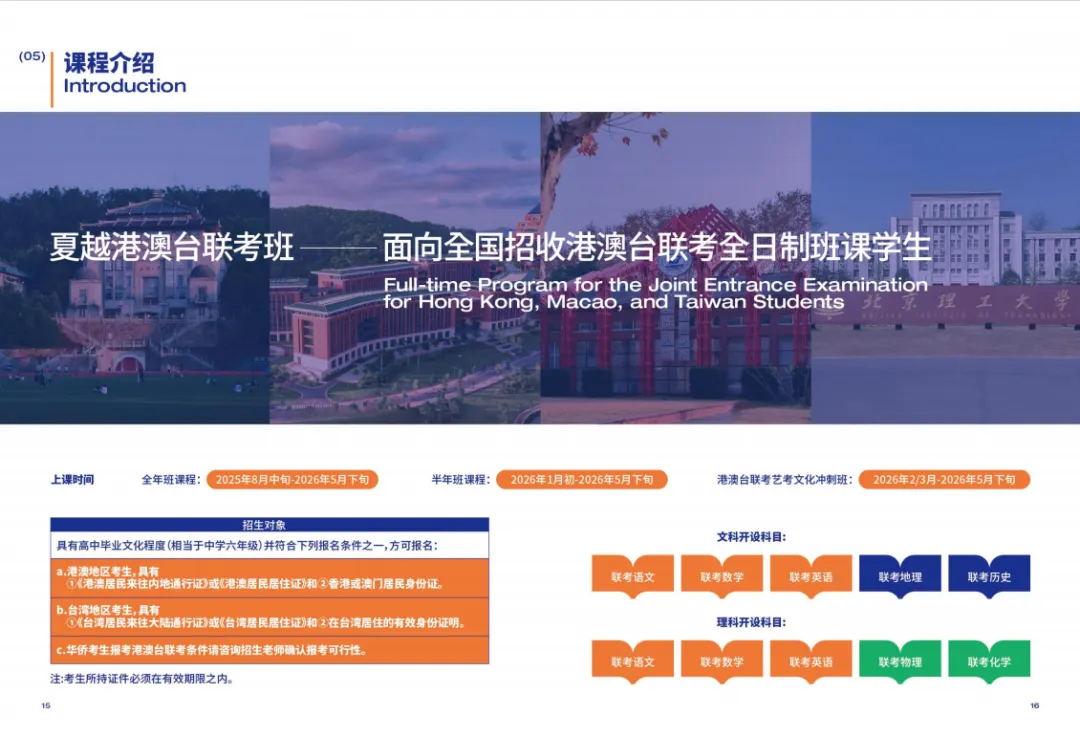Click the blue 联考地理 subject icon
The image size is (1080, 736).
point(900,576)
